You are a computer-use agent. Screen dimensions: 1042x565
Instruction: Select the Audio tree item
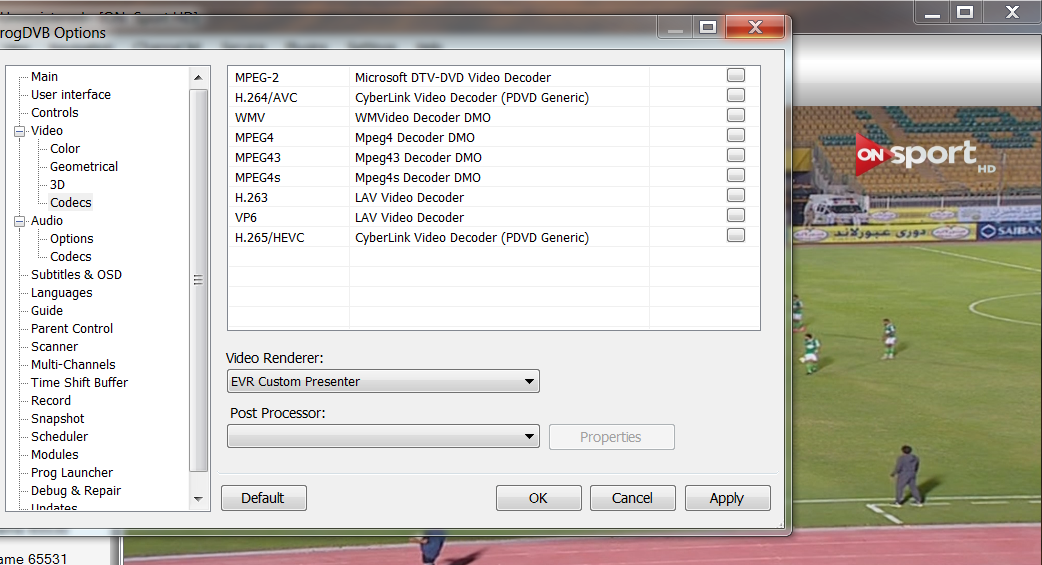47,220
